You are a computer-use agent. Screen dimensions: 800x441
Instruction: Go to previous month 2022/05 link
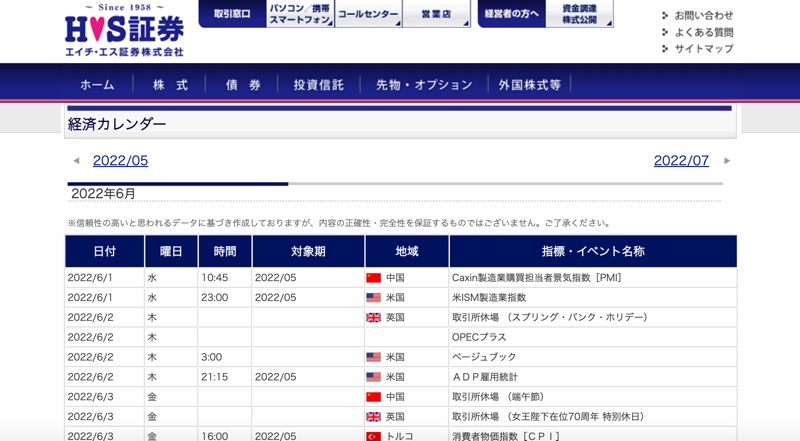[x=120, y=161]
